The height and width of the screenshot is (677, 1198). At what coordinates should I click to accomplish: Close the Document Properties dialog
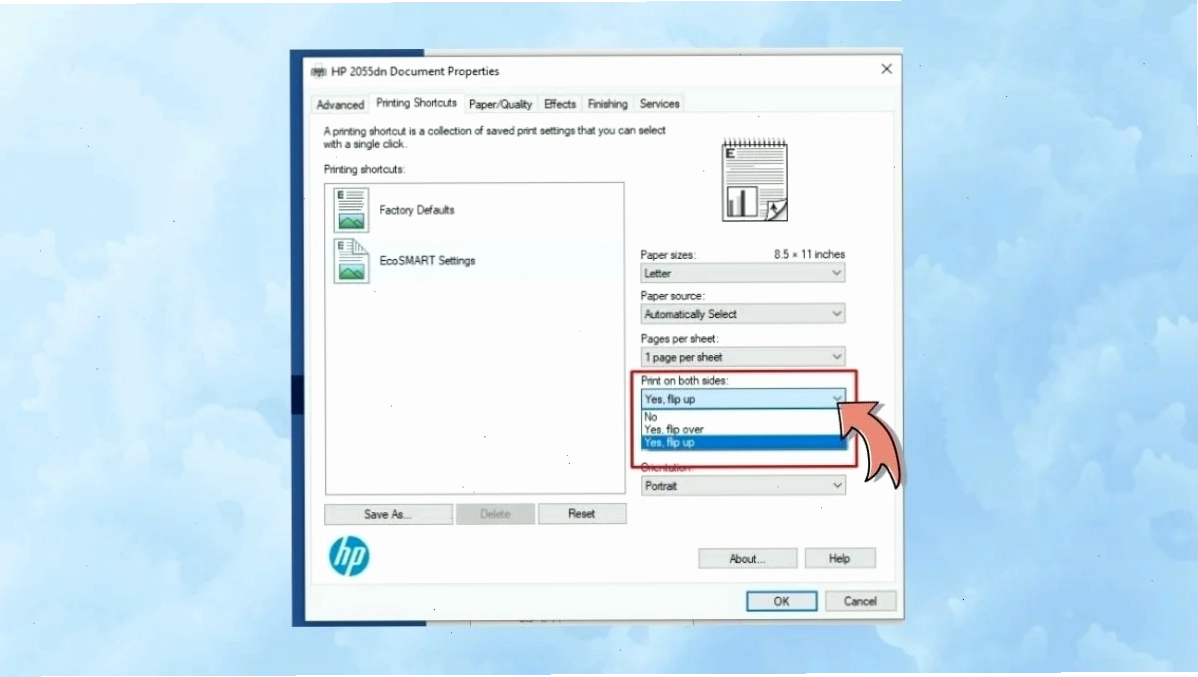pyautogui.click(x=886, y=69)
